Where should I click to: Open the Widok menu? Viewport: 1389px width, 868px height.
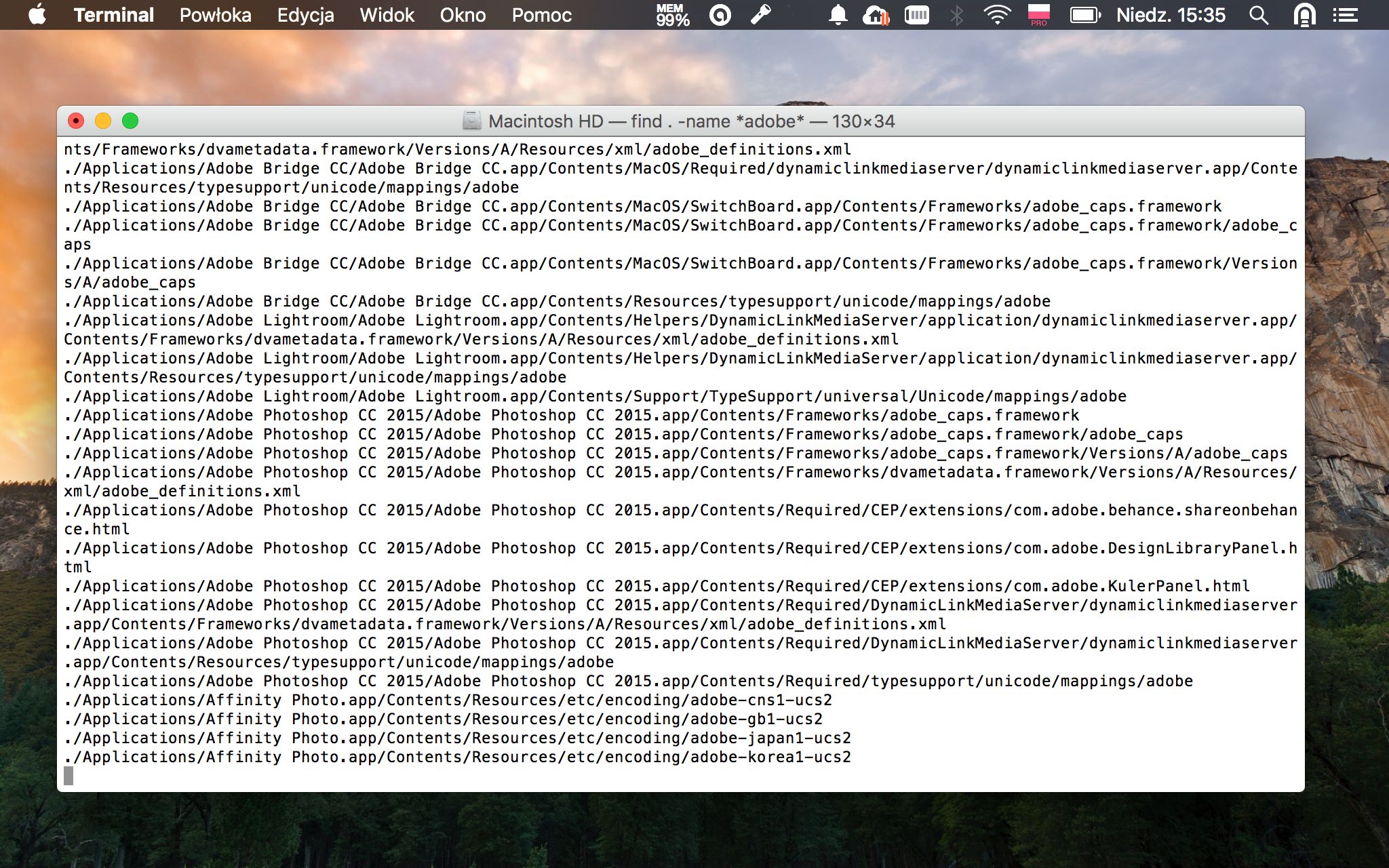387,15
